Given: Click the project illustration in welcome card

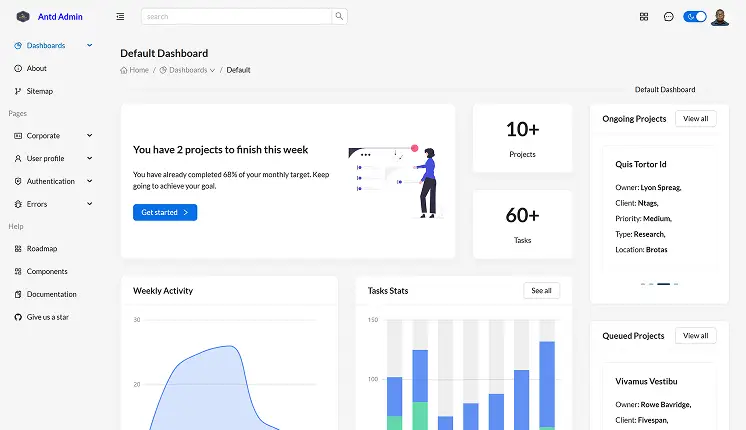Looking at the screenshot, I should (x=394, y=182).
